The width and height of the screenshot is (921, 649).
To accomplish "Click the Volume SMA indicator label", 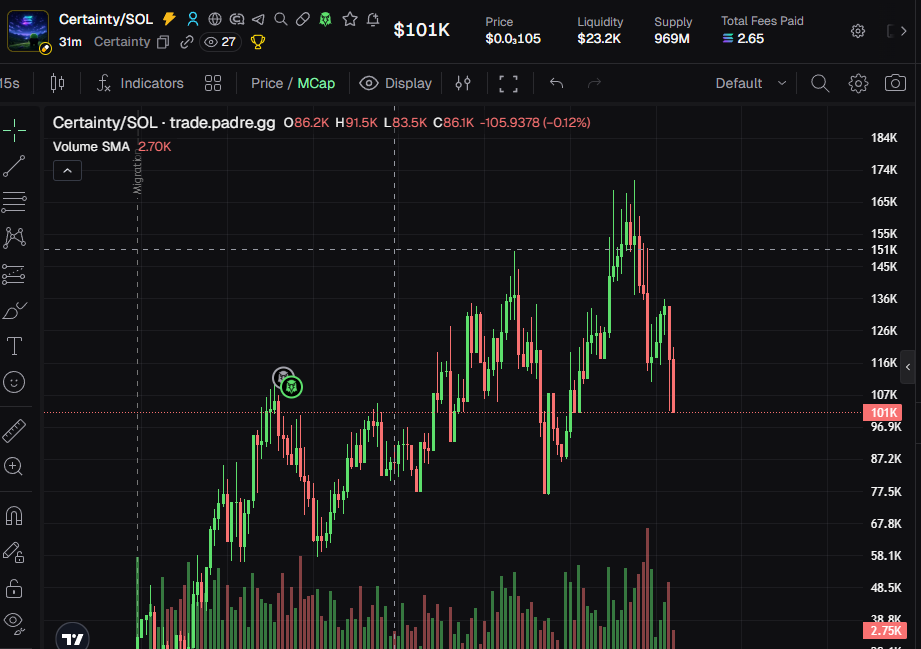I will point(91,147).
